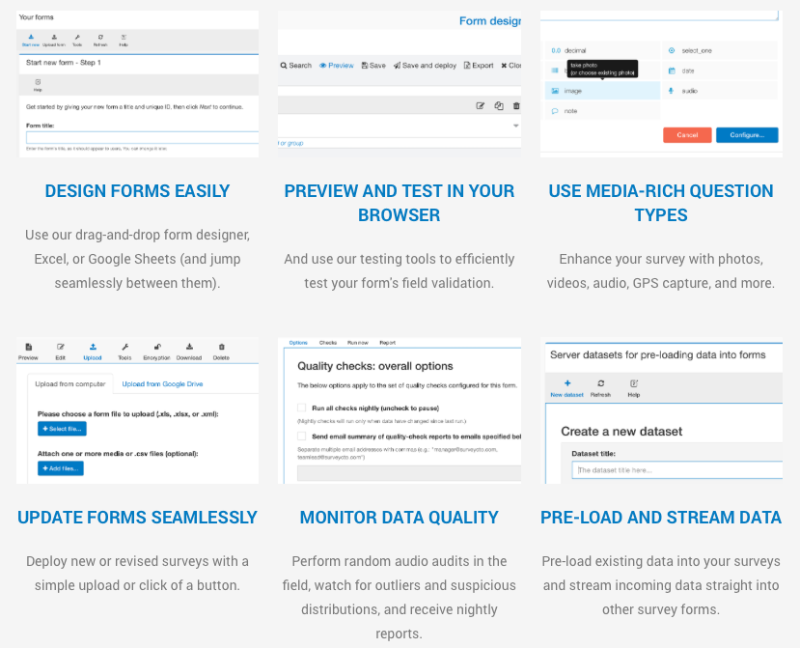
Task: Click the New dataset plus icon
Action: click(x=567, y=383)
